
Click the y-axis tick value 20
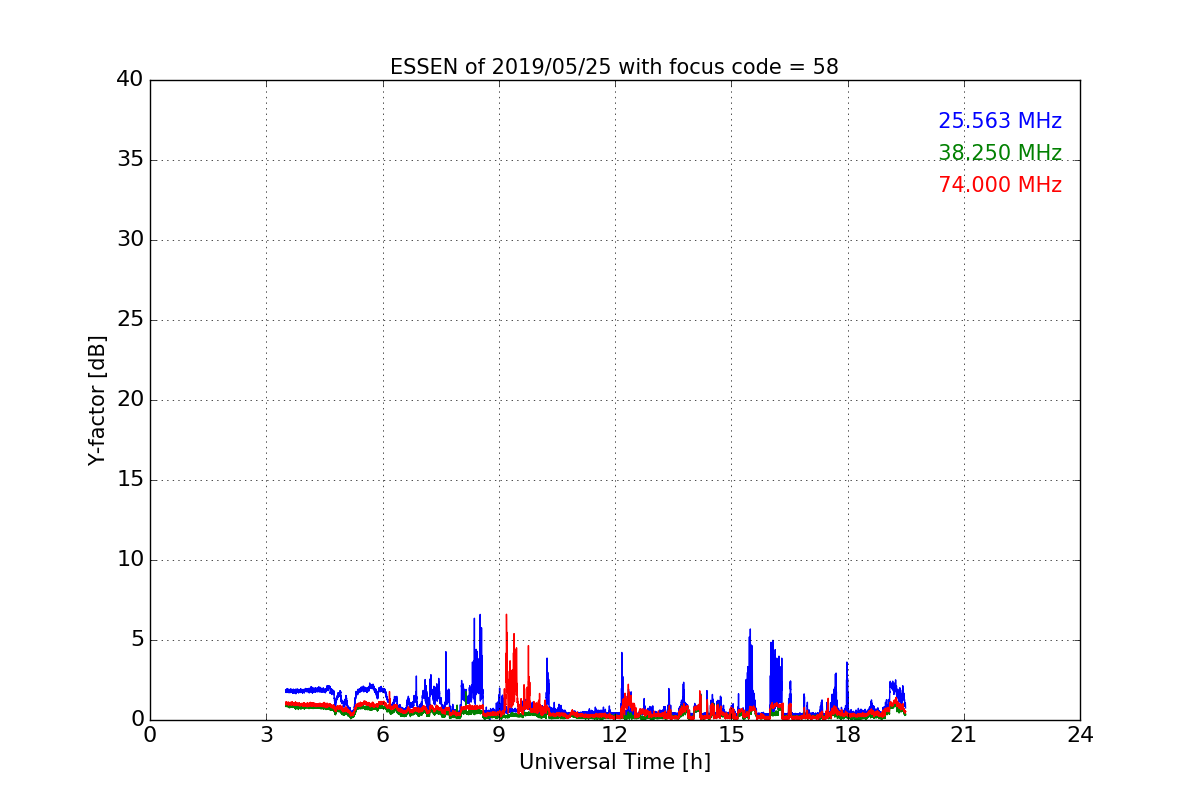click(x=130, y=400)
